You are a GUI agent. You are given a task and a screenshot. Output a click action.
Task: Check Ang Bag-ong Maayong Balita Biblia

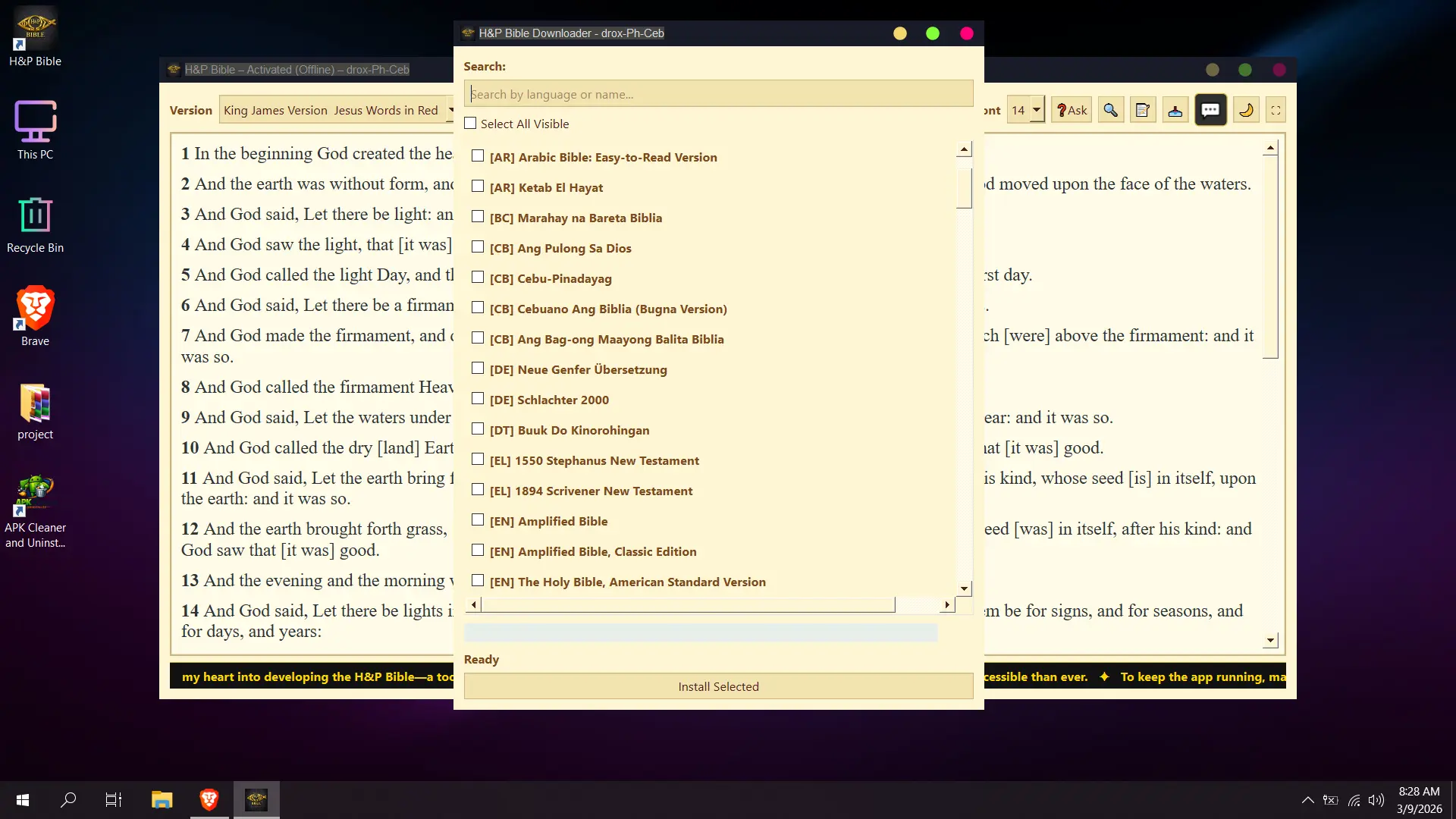(x=478, y=338)
